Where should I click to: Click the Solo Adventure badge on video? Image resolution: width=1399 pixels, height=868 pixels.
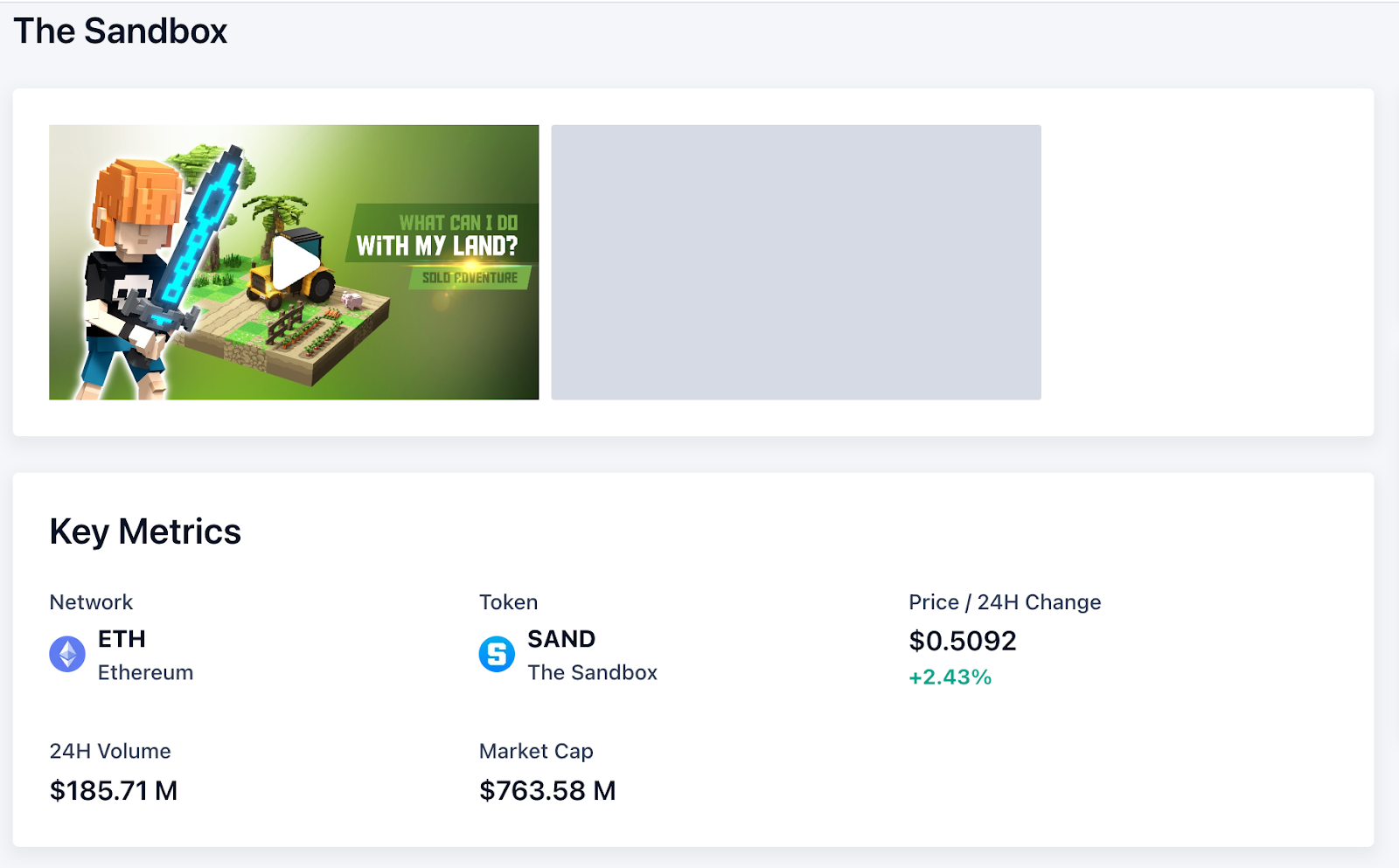(470, 278)
